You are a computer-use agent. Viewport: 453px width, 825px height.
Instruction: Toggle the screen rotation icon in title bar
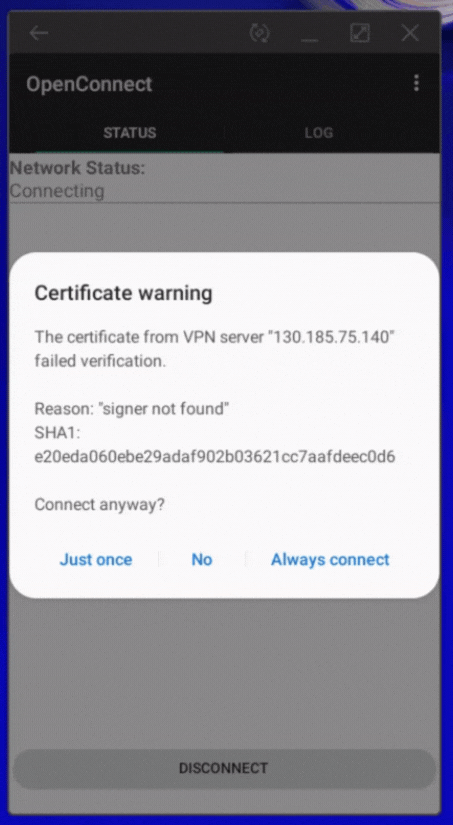[x=259, y=33]
